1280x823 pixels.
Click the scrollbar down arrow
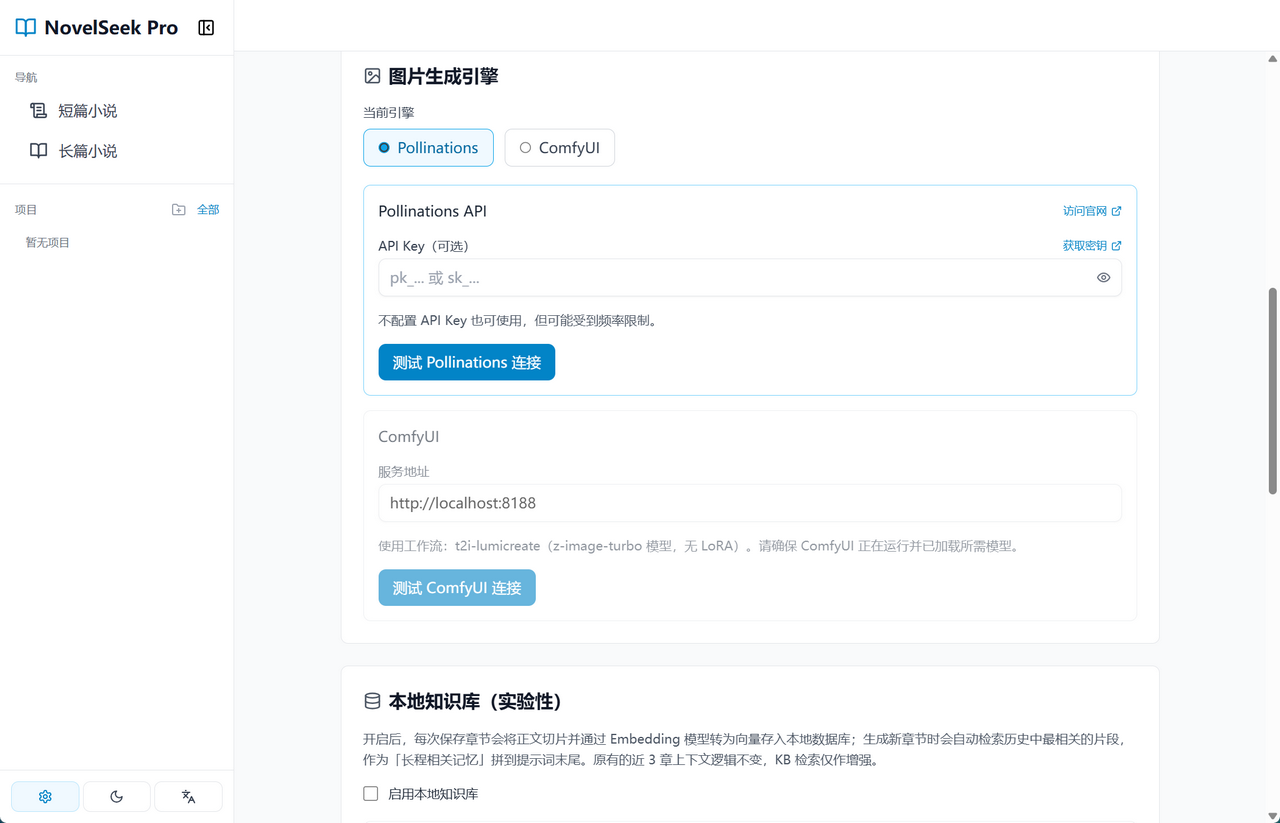click(x=1272, y=816)
